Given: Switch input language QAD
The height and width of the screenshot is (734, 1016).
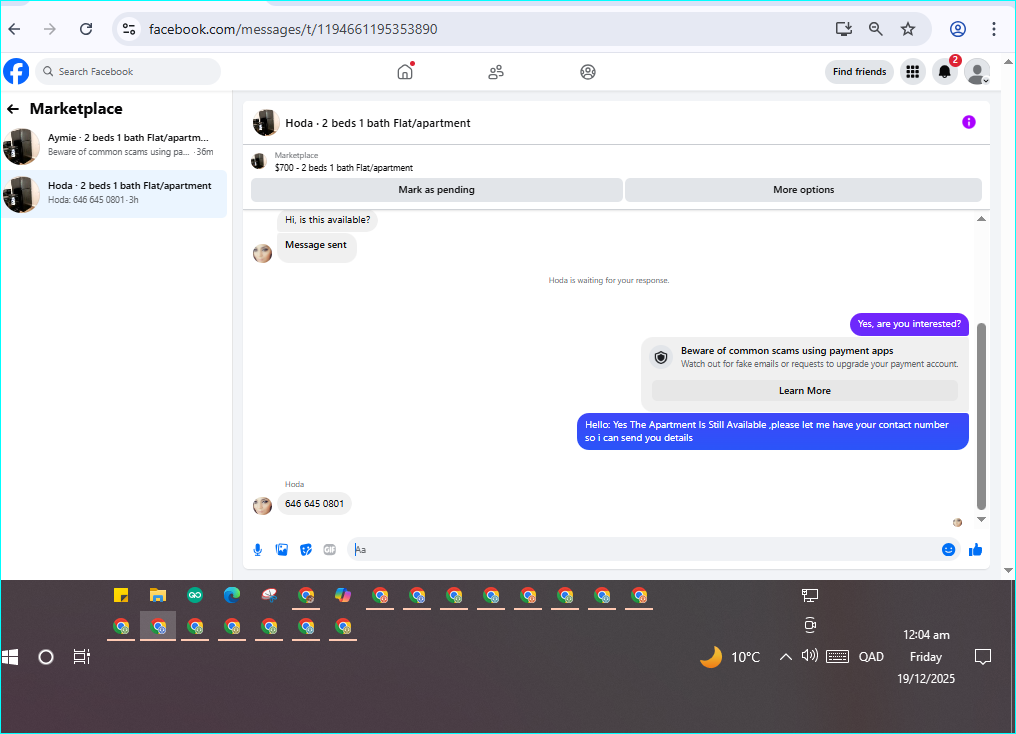Looking at the screenshot, I should pos(871,657).
